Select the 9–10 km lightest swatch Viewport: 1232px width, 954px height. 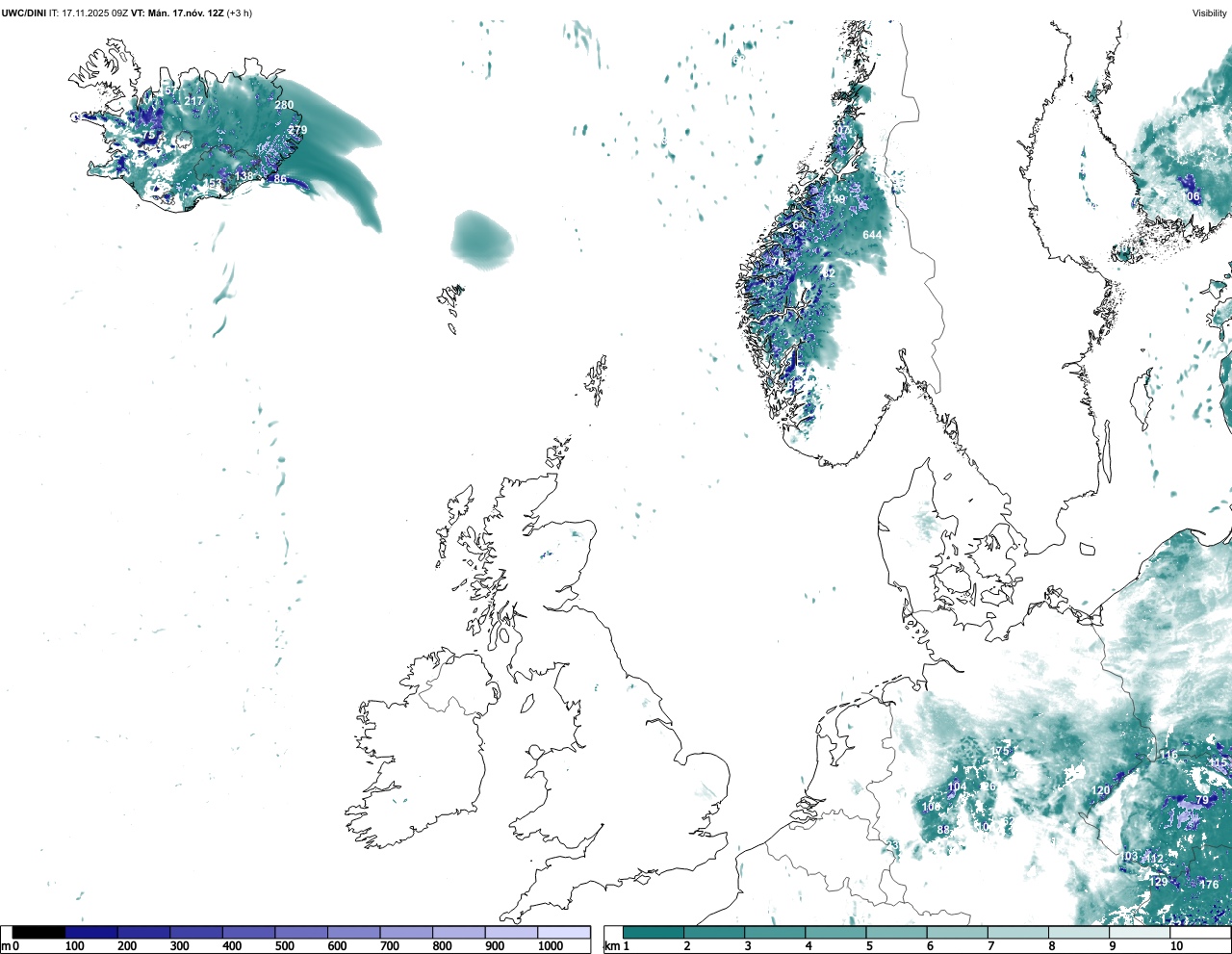click(x=1139, y=933)
